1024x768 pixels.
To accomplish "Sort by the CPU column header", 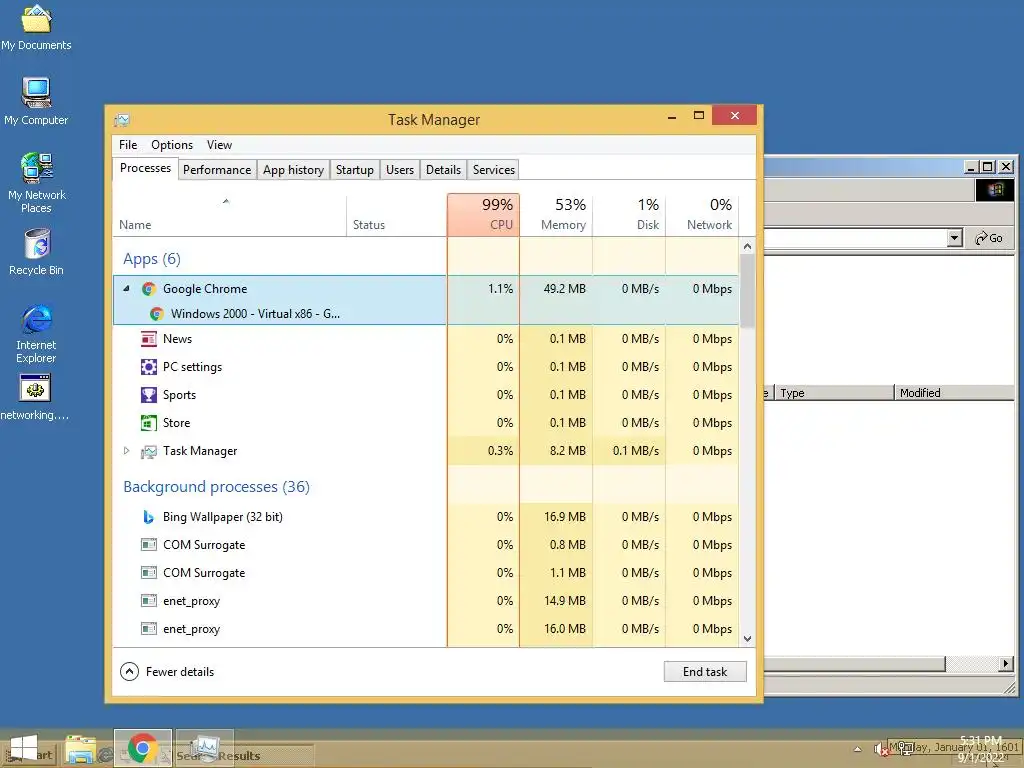I will (483, 215).
